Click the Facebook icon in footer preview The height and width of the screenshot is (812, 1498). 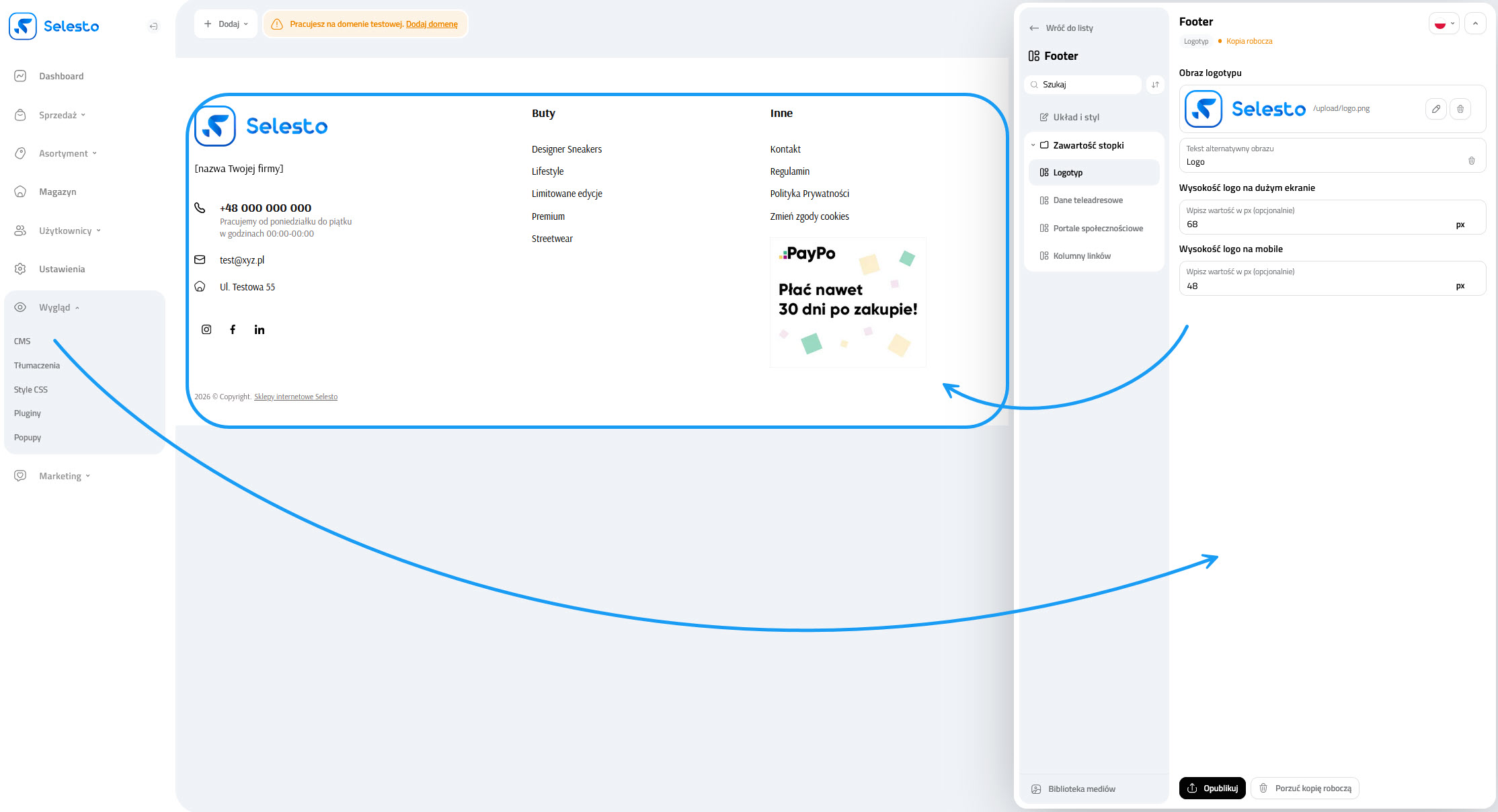(233, 329)
